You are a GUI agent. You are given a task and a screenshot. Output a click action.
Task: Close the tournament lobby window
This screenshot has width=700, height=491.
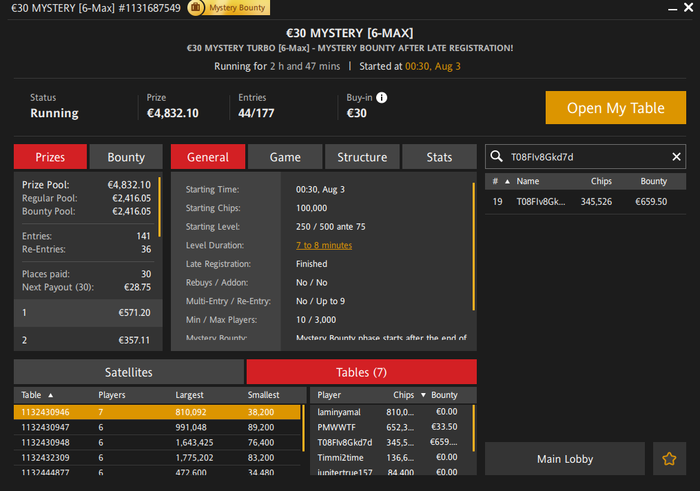685,8
